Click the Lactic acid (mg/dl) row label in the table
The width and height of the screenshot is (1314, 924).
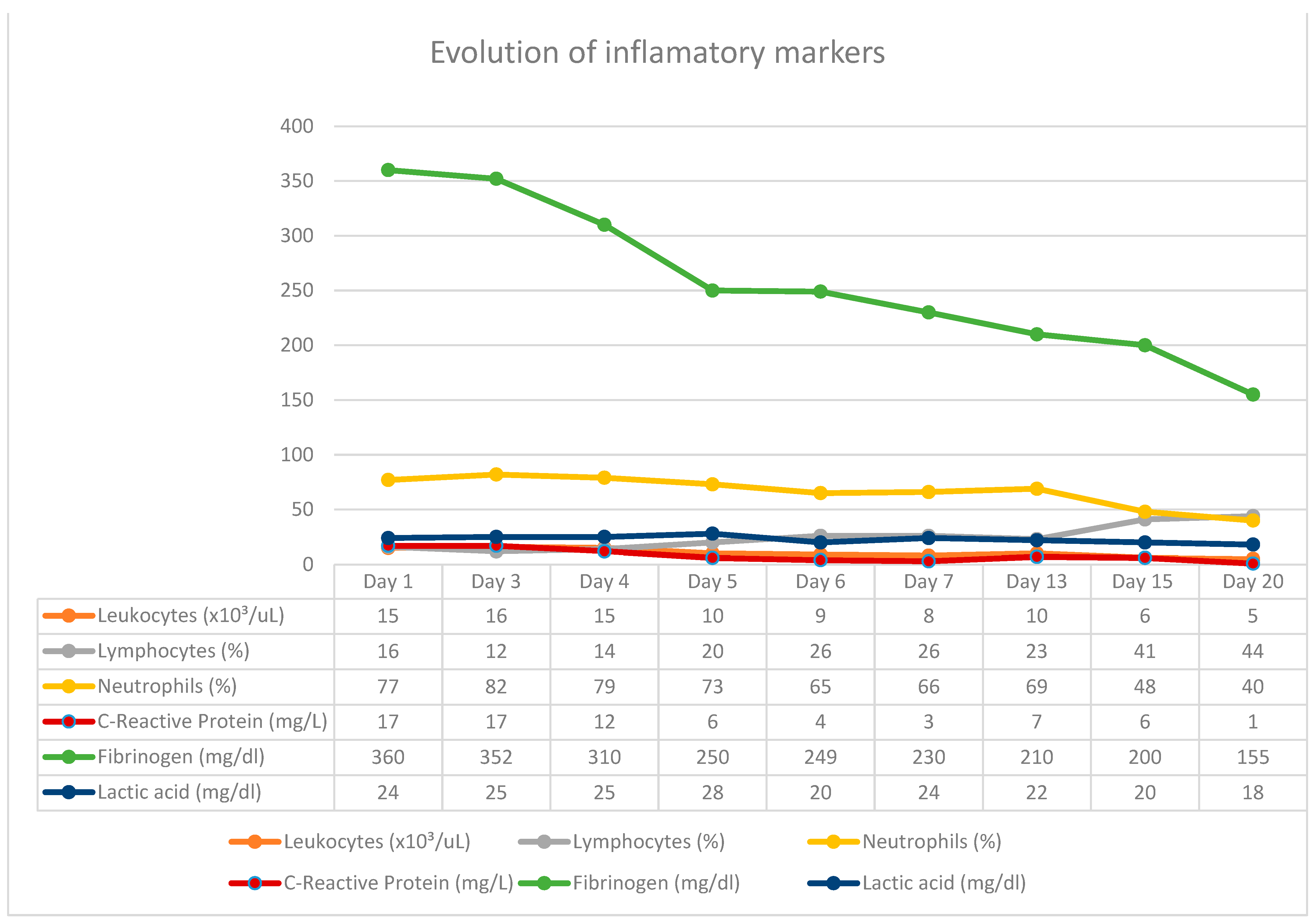pos(179,792)
